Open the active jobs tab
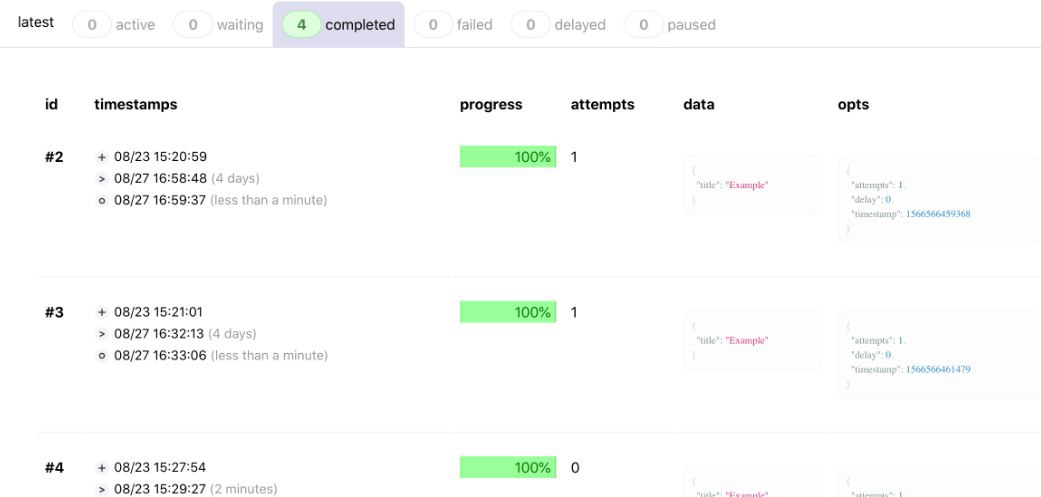 tap(114, 25)
